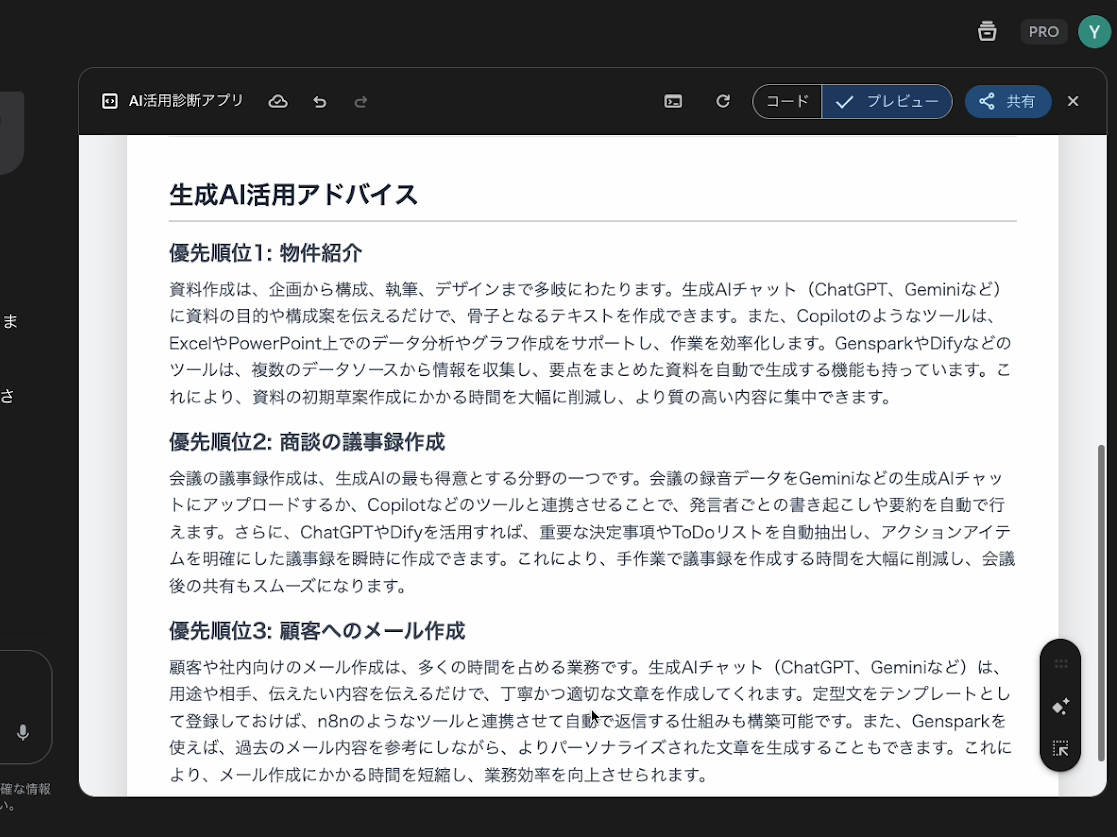
Task: Open the Y account avatar
Action: 1094,32
